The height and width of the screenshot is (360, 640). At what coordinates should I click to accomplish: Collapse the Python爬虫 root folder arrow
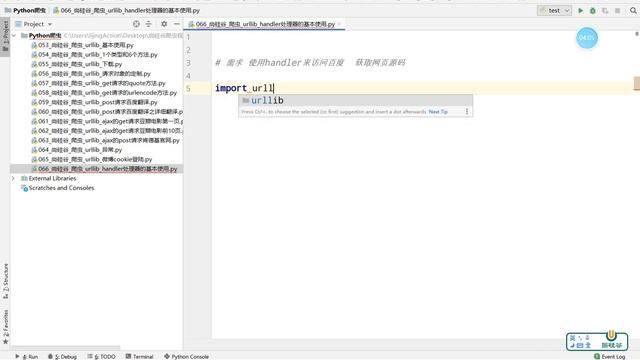pyautogui.click(x=14, y=36)
